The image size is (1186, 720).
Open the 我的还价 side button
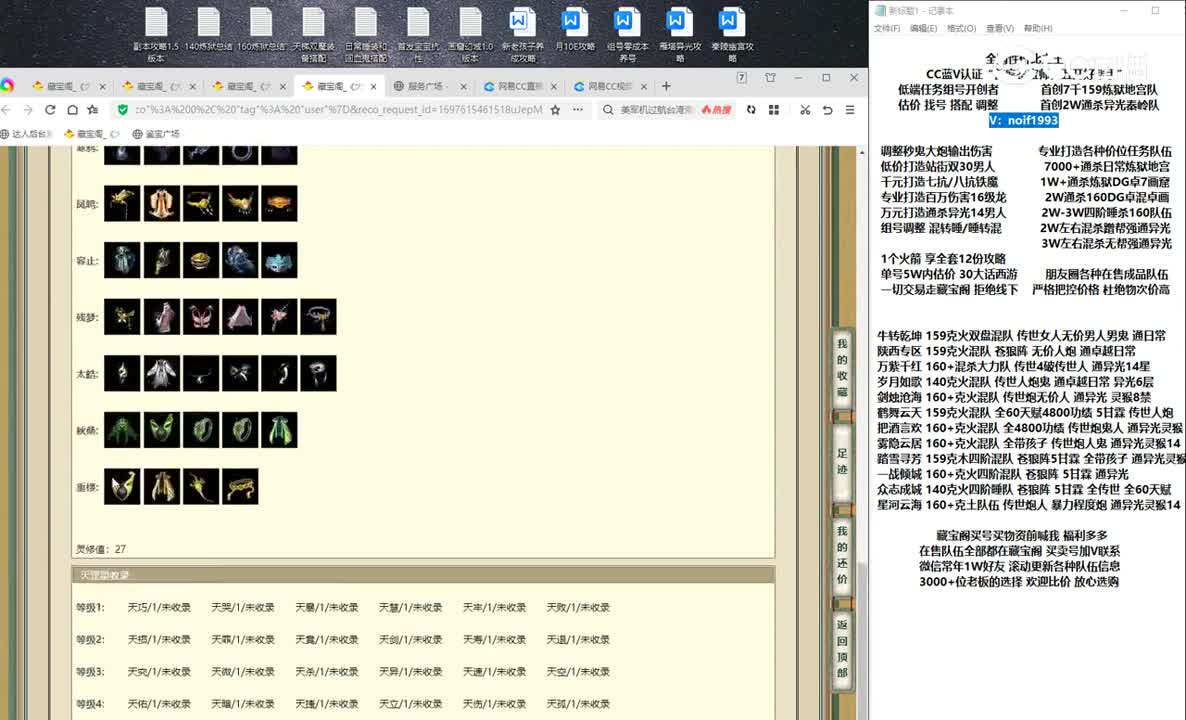[842, 555]
